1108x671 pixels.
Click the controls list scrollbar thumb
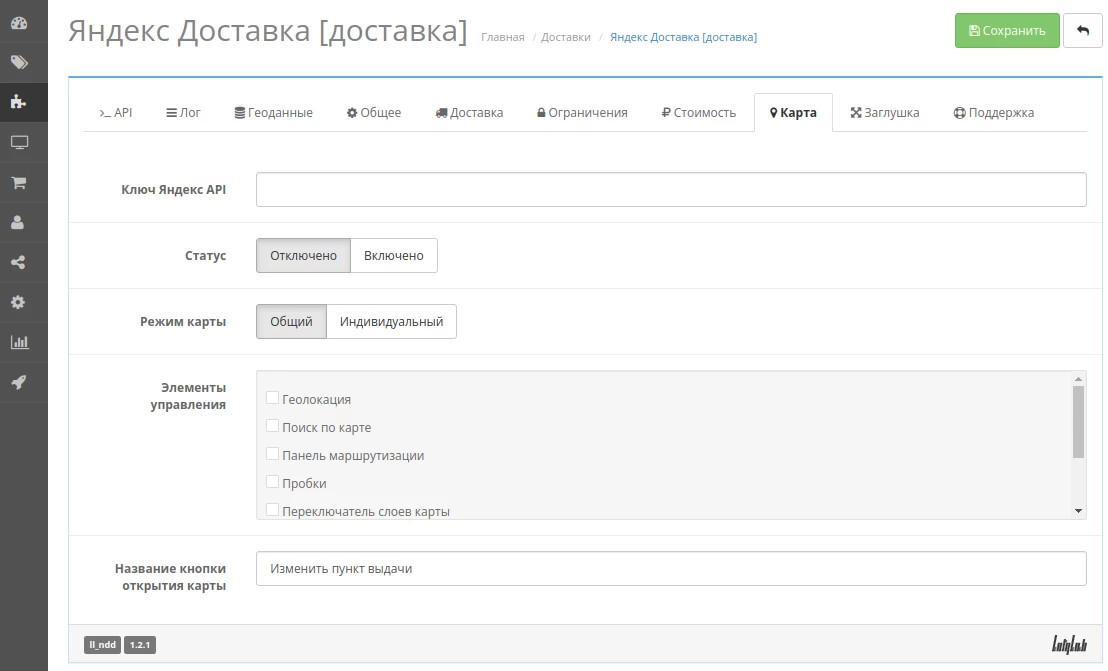[x=1078, y=422]
